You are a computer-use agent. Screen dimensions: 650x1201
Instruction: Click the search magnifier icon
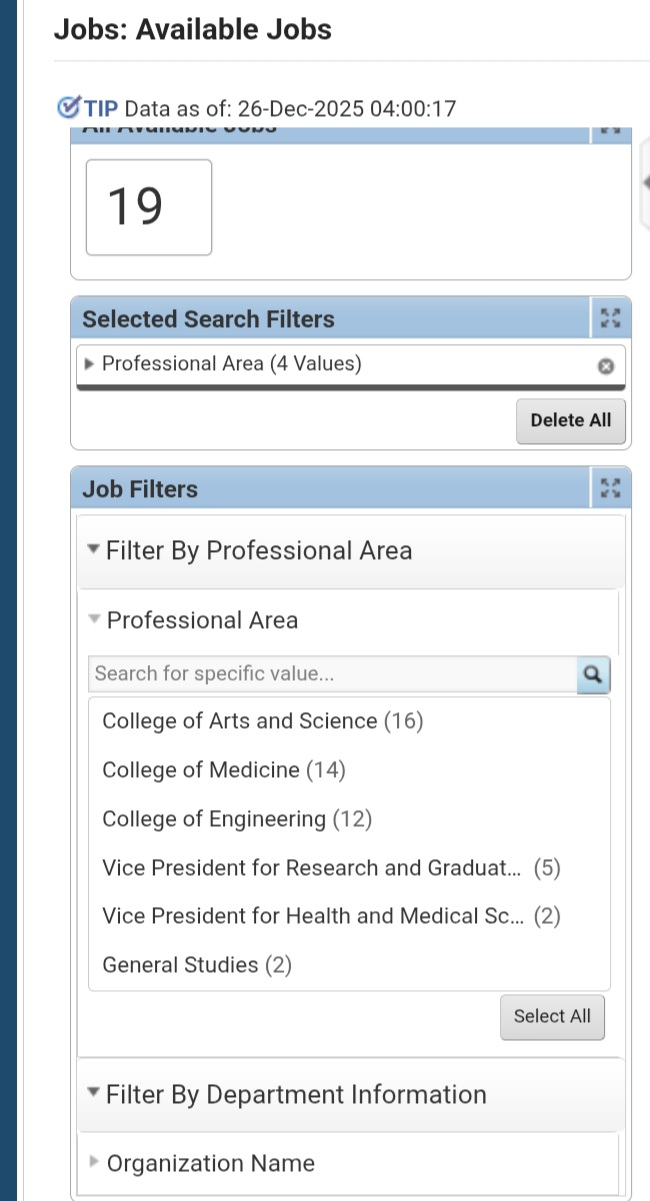point(593,675)
